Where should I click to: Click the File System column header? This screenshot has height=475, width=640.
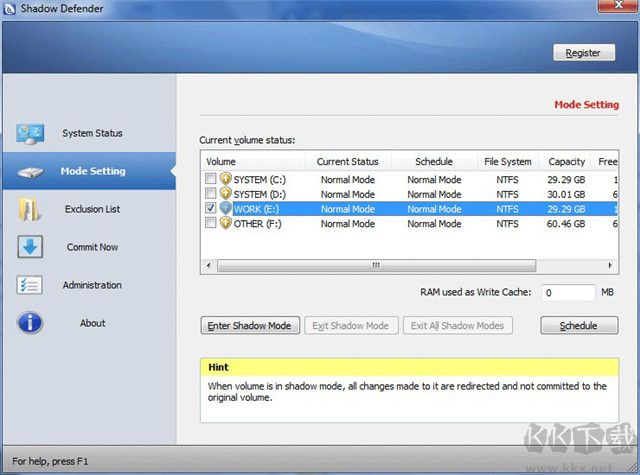(507, 161)
